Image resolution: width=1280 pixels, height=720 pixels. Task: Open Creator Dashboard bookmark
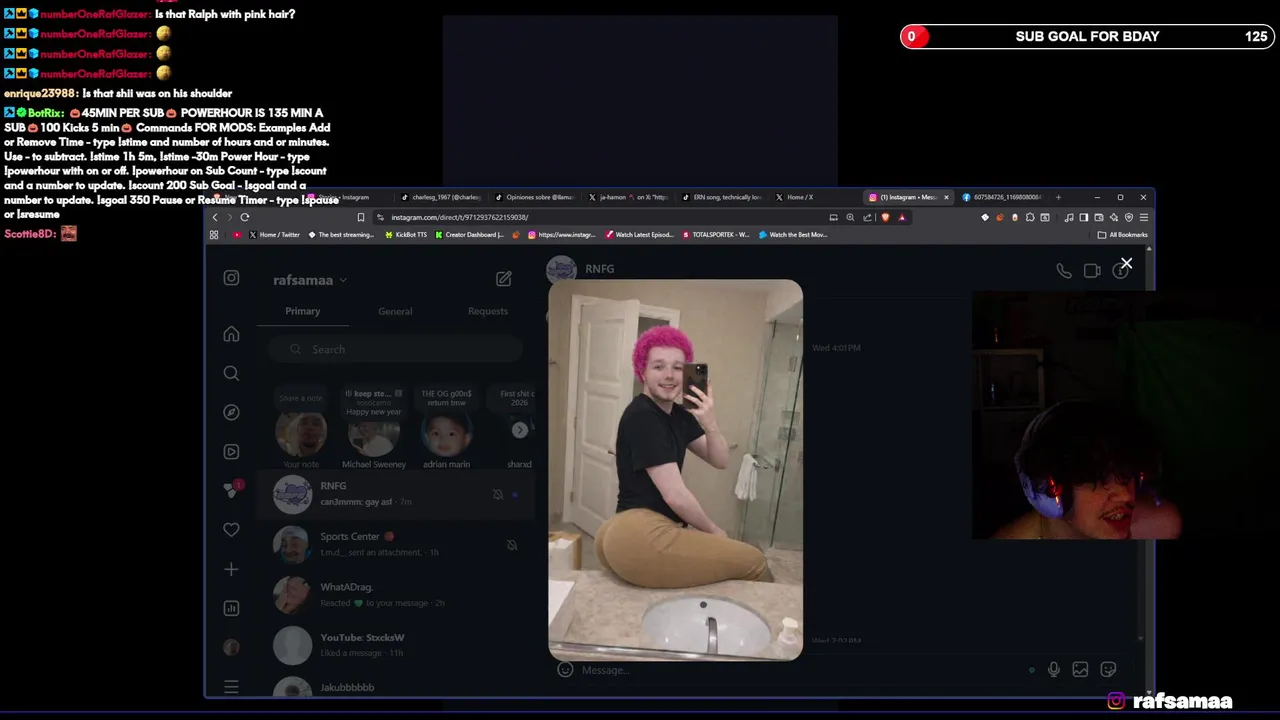tap(469, 235)
